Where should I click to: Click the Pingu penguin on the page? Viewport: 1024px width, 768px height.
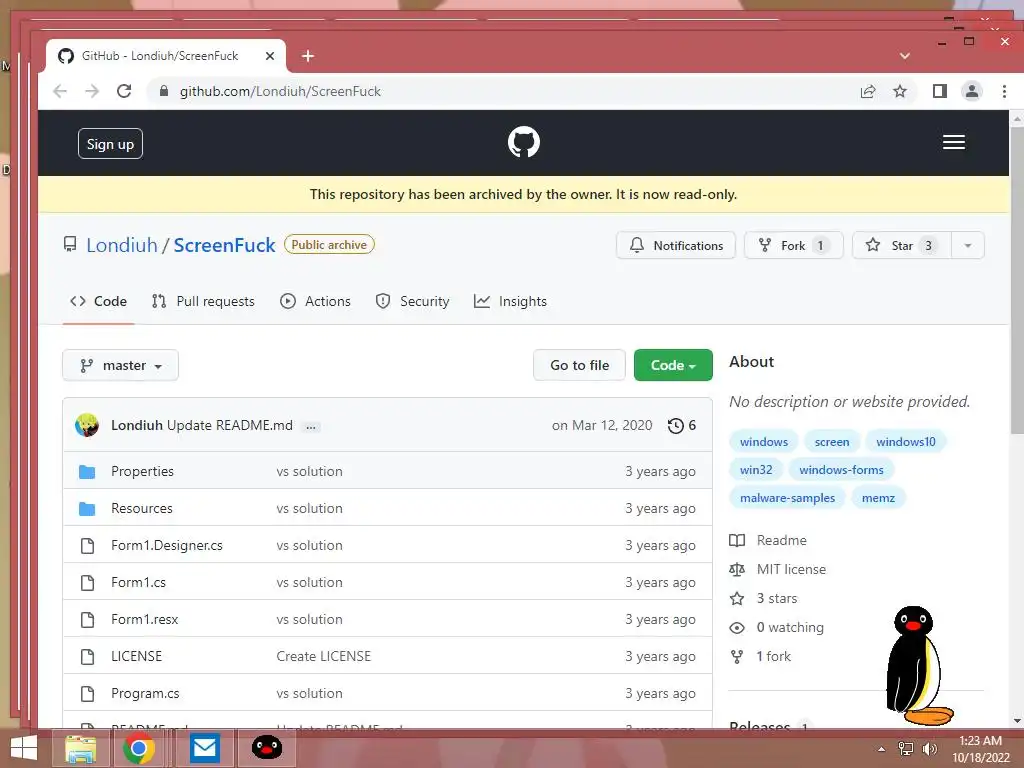[x=918, y=665]
